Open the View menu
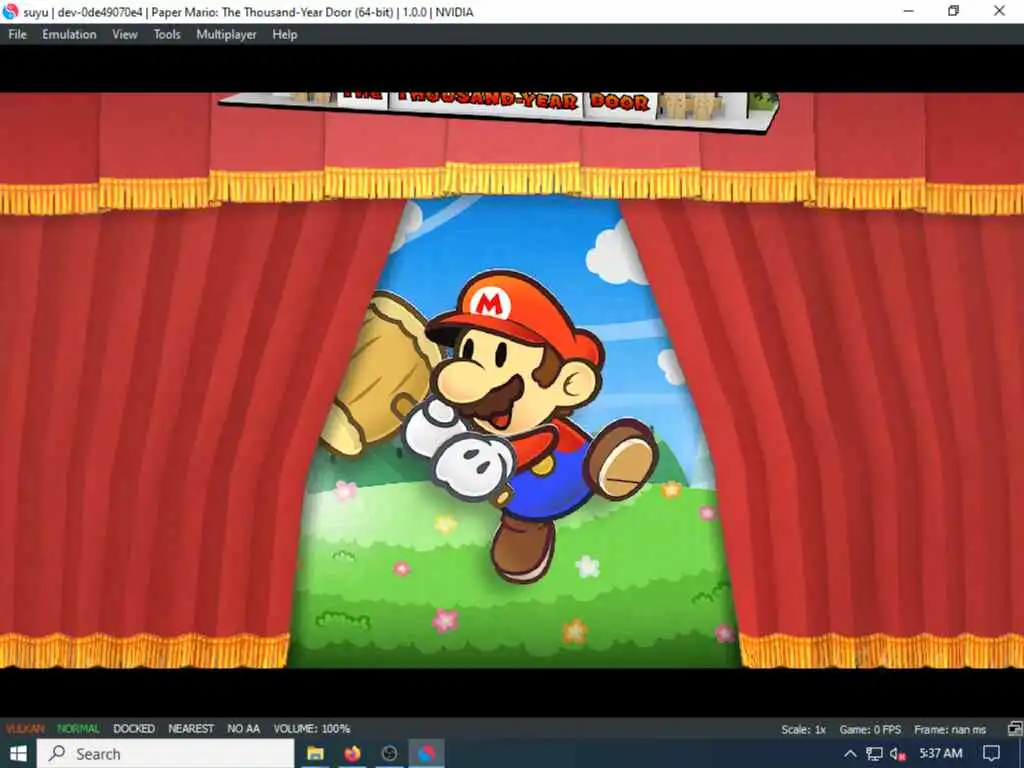 point(125,35)
